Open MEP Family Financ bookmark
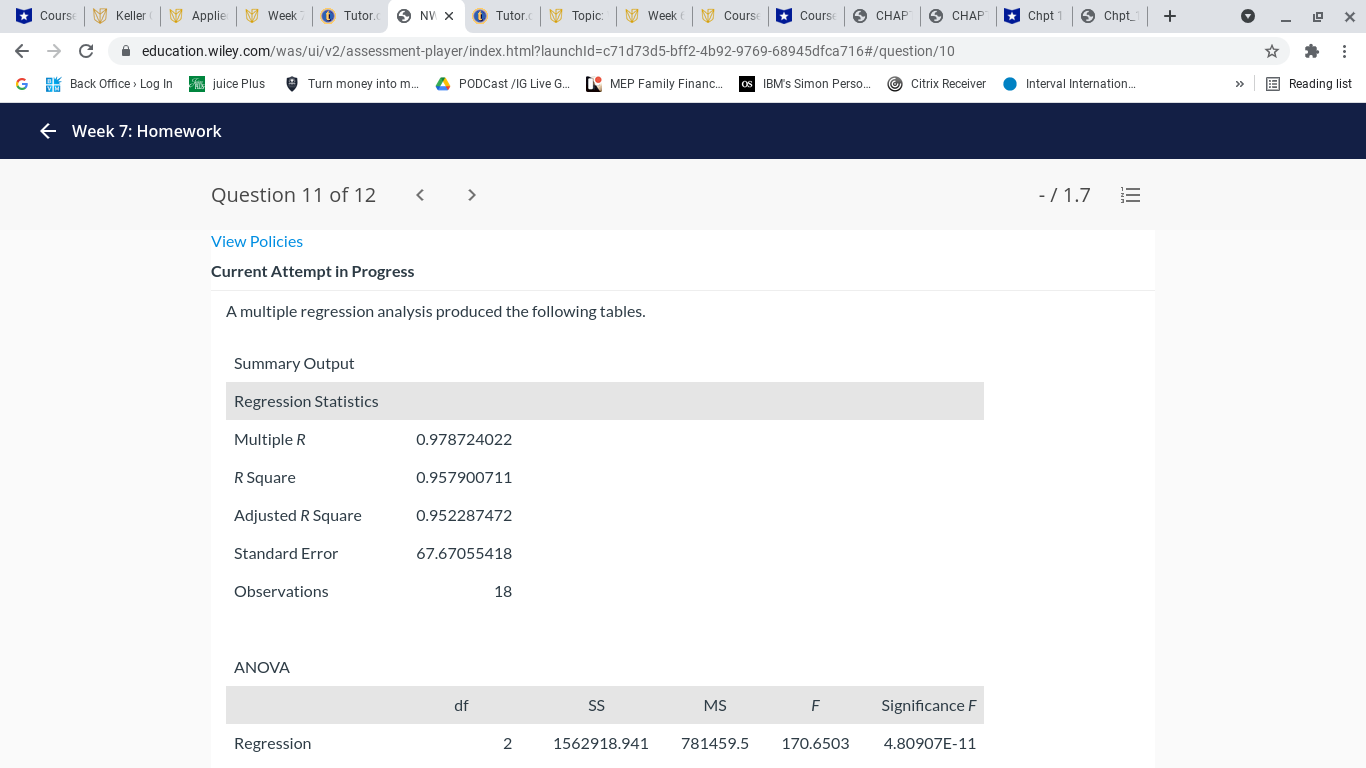 tap(655, 84)
